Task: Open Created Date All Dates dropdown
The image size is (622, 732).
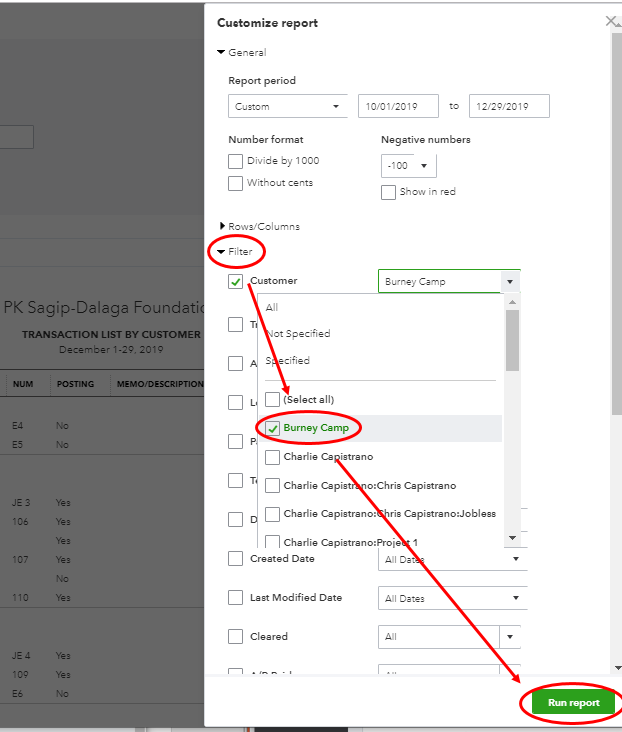Action: pyautogui.click(x=452, y=559)
